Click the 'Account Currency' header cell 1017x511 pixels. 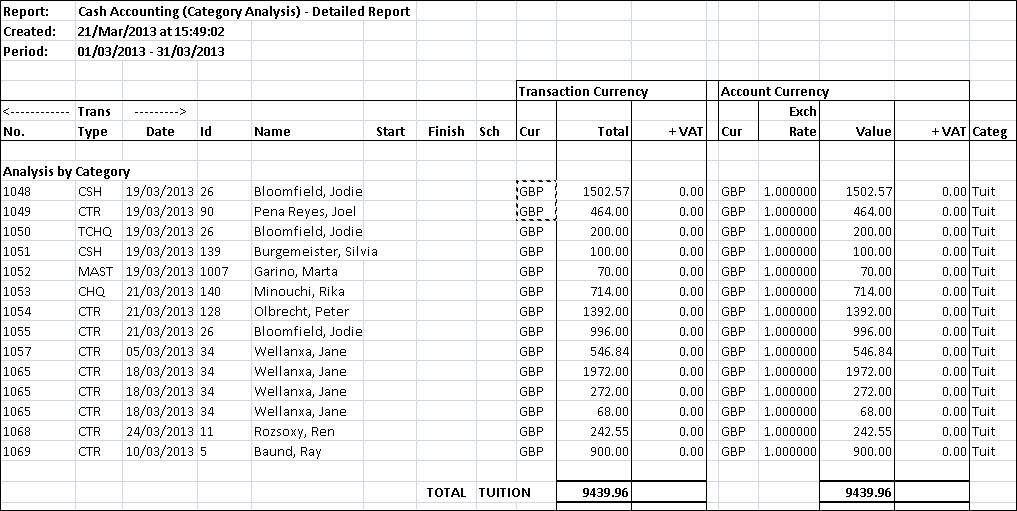click(x=775, y=91)
